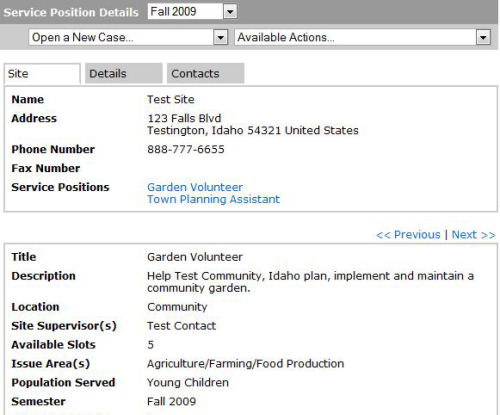Click the phone number 888-777-6655

tap(186, 149)
